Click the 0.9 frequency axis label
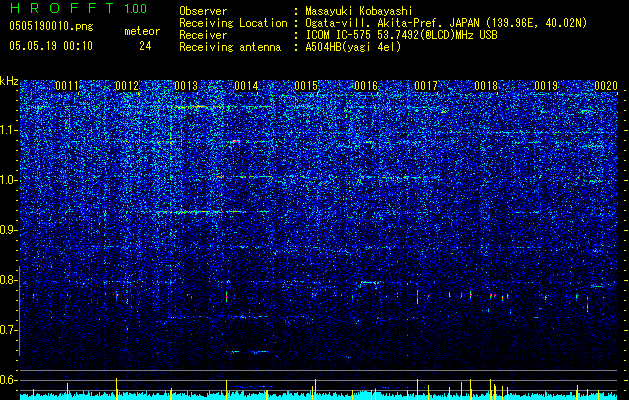 coord(9,230)
